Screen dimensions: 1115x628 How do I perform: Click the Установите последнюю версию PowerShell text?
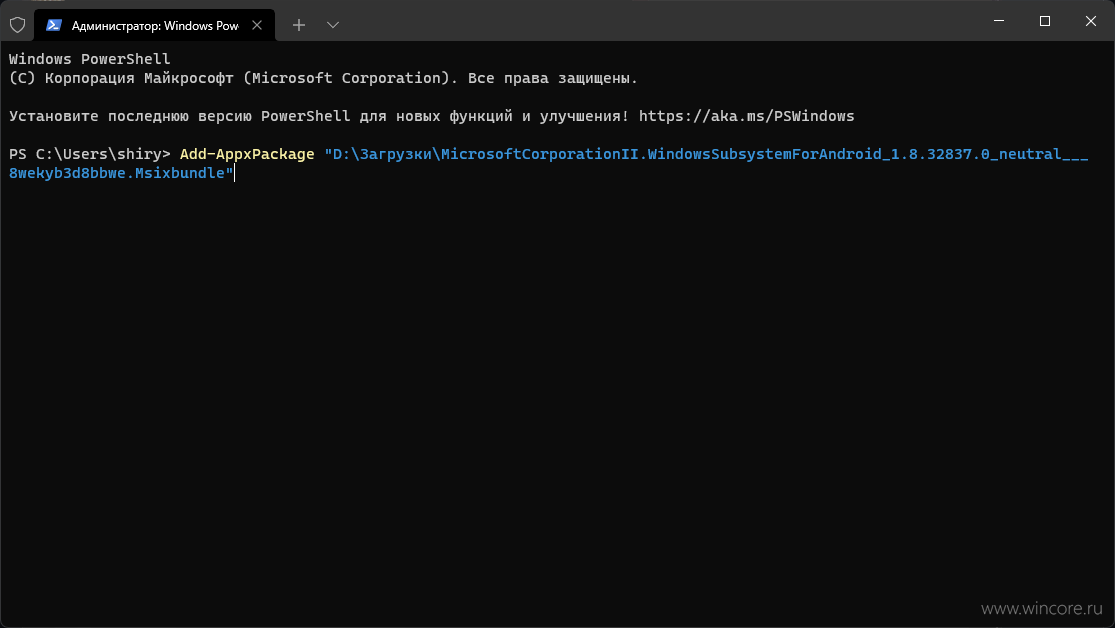click(x=180, y=116)
